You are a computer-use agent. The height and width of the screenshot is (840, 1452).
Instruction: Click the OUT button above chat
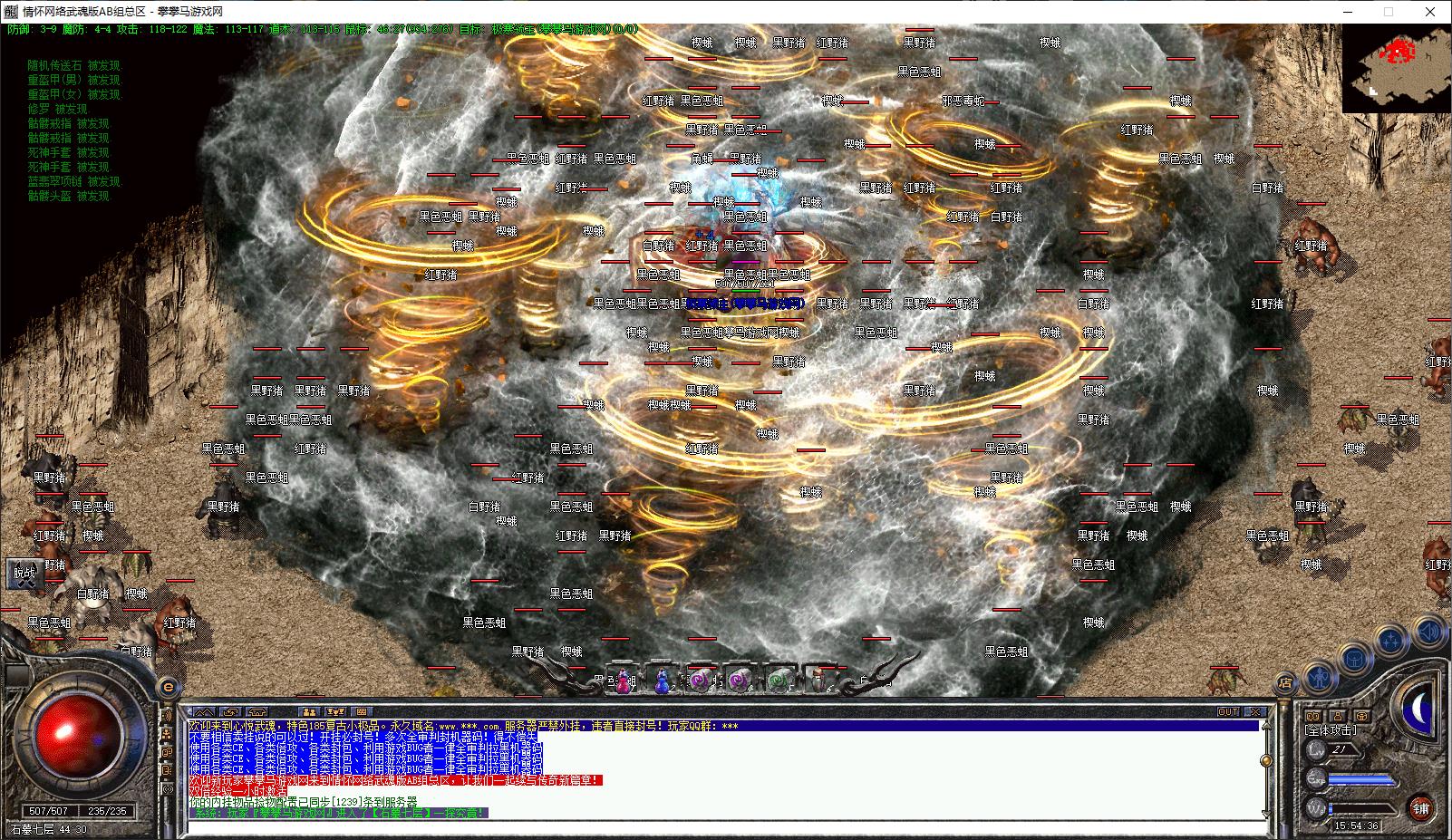click(1228, 712)
